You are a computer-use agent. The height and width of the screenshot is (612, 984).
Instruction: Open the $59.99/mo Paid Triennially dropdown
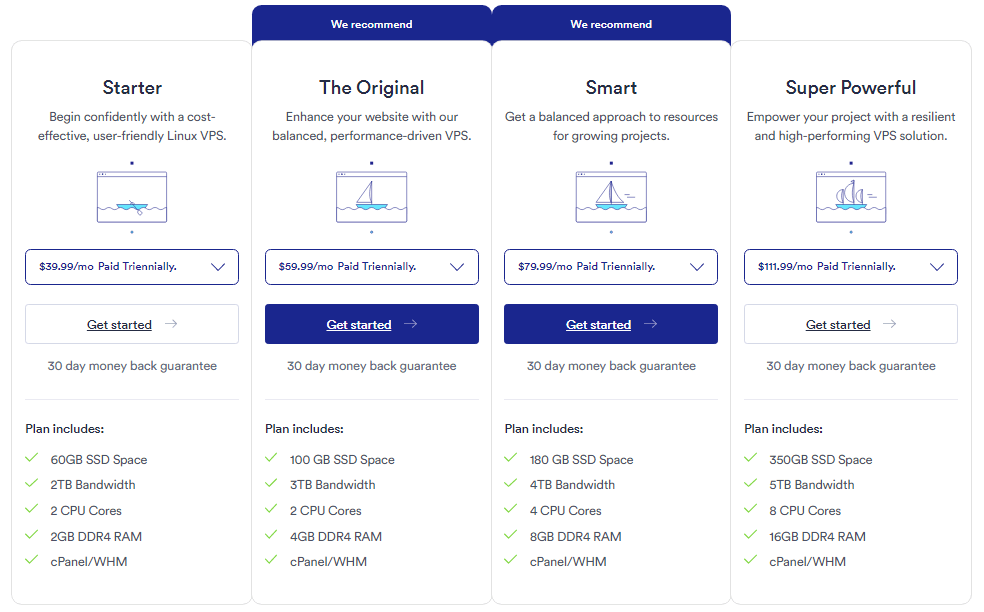pyautogui.click(x=371, y=267)
